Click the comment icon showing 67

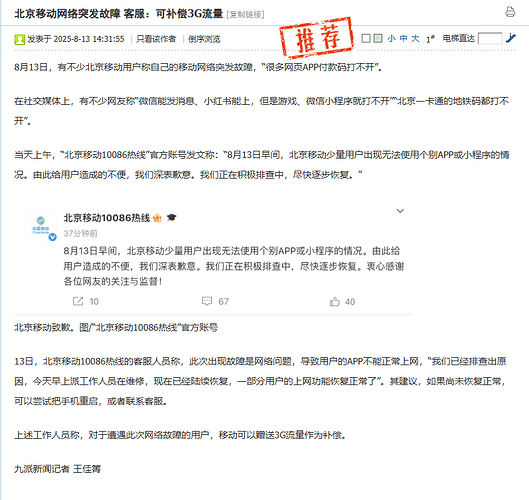point(207,301)
